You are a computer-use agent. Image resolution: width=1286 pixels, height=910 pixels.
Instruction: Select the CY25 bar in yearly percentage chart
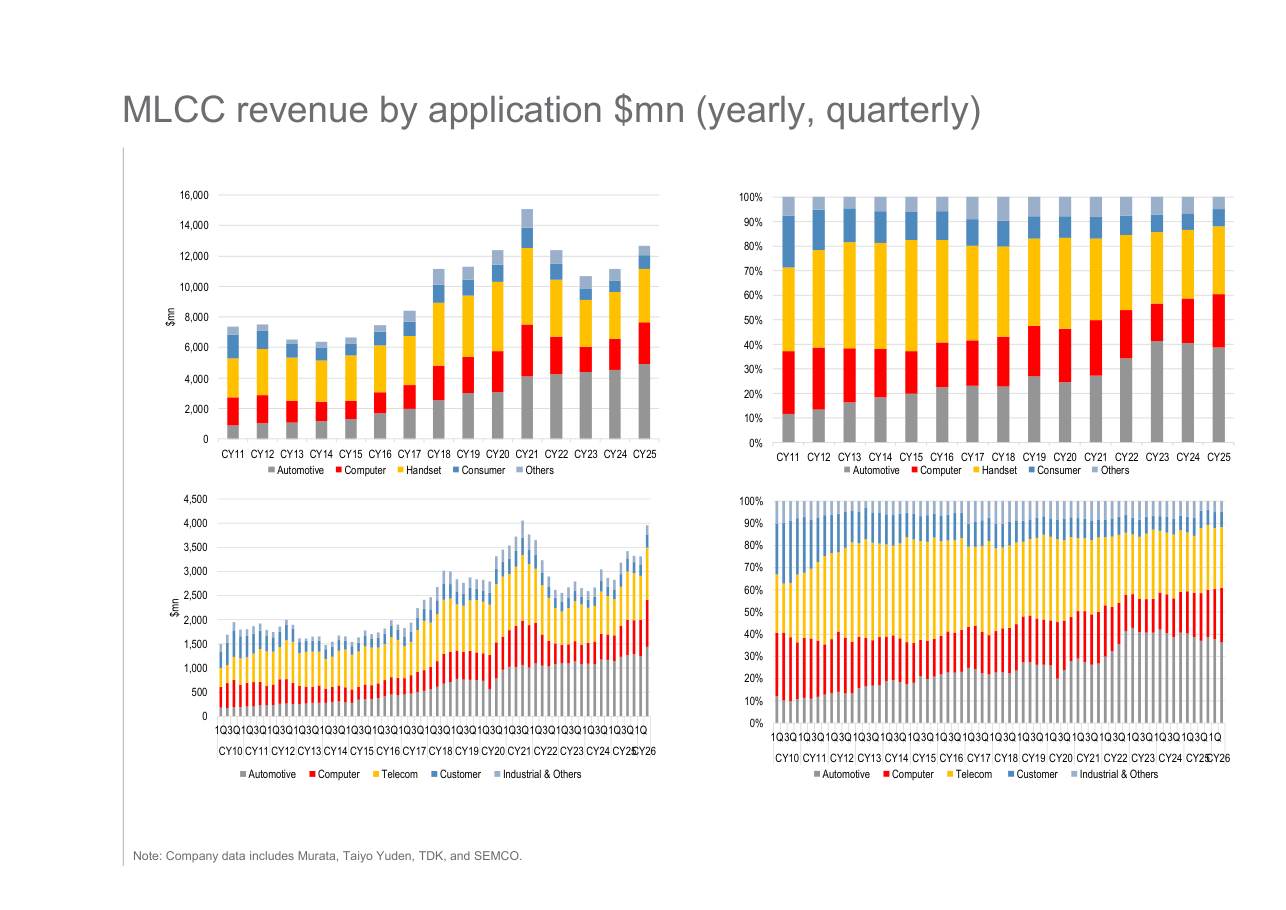click(1218, 320)
